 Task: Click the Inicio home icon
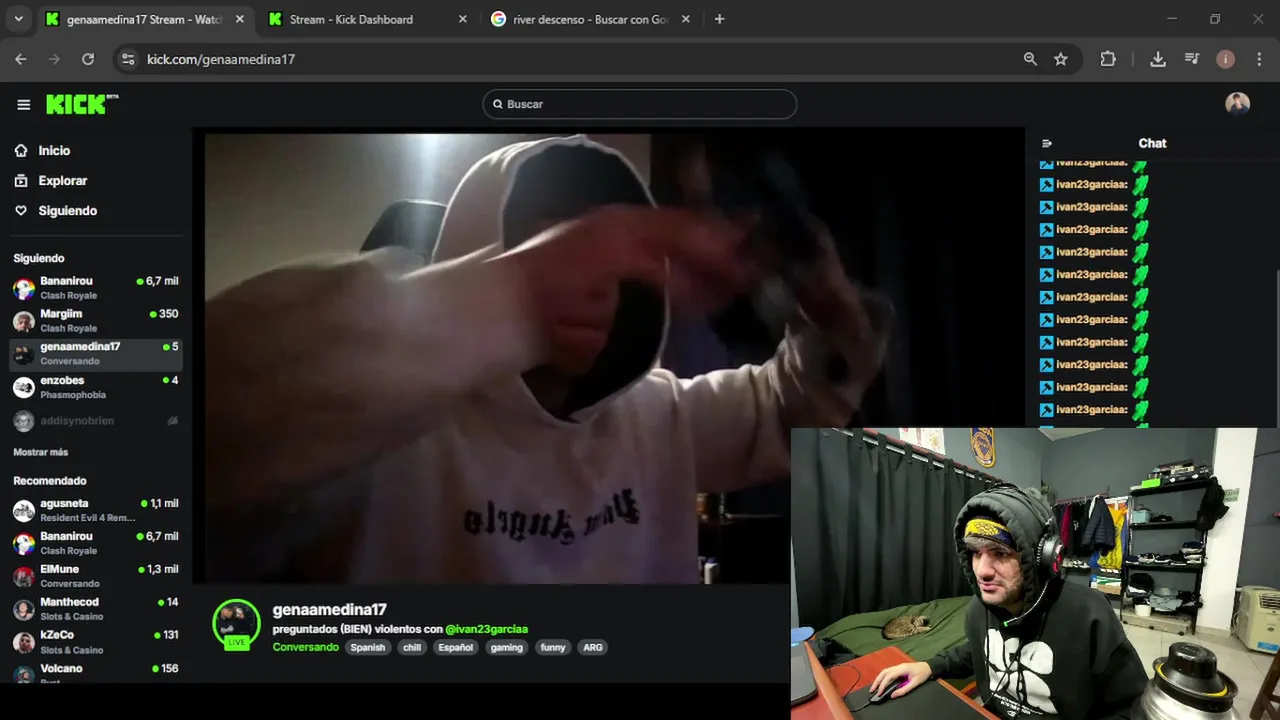(x=21, y=150)
